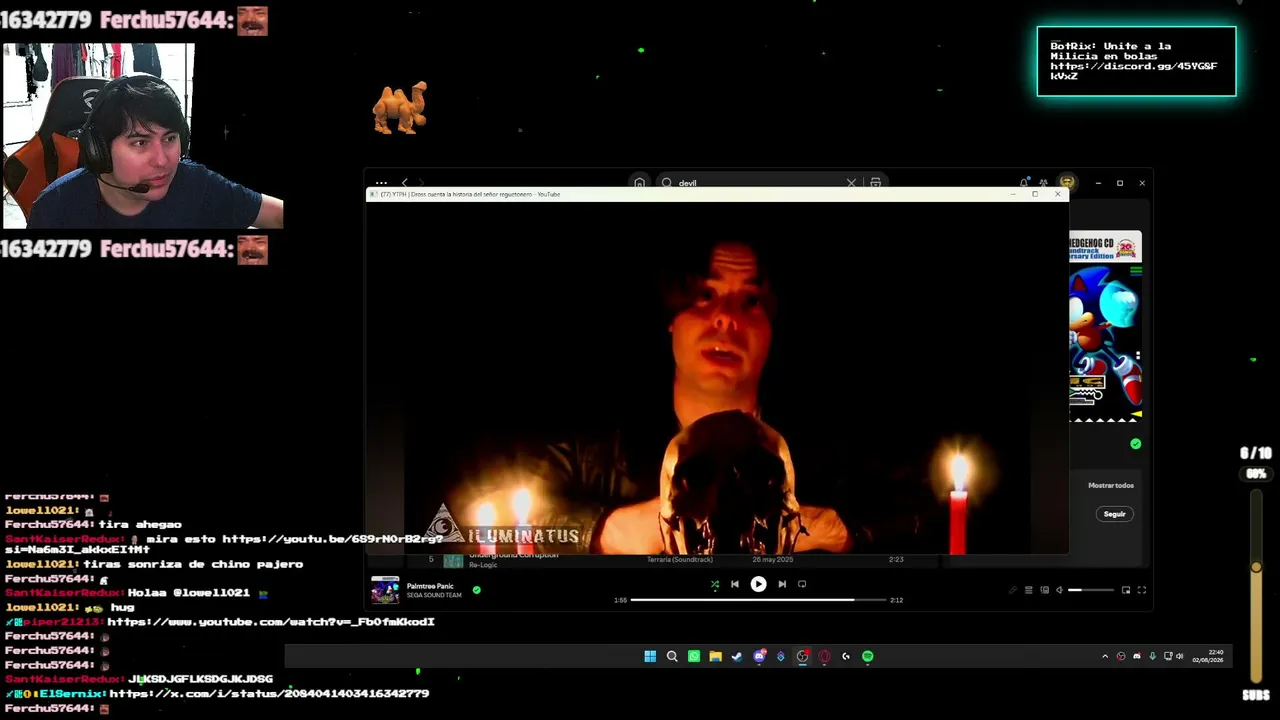Viewport: 1280px width, 720px height.
Task: Click the streamer webcam feed
Action: point(142,136)
